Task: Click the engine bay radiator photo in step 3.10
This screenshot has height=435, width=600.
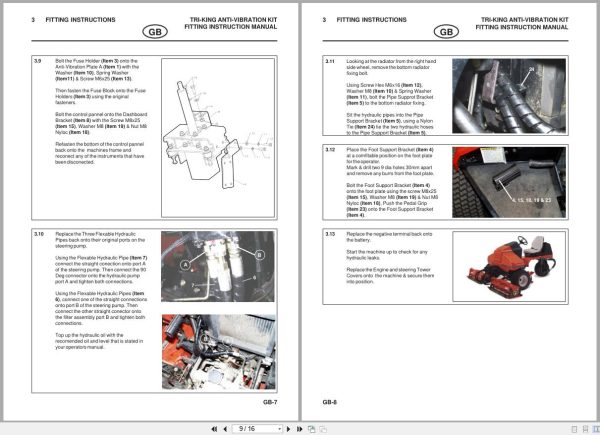Action: [x=218, y=352]
